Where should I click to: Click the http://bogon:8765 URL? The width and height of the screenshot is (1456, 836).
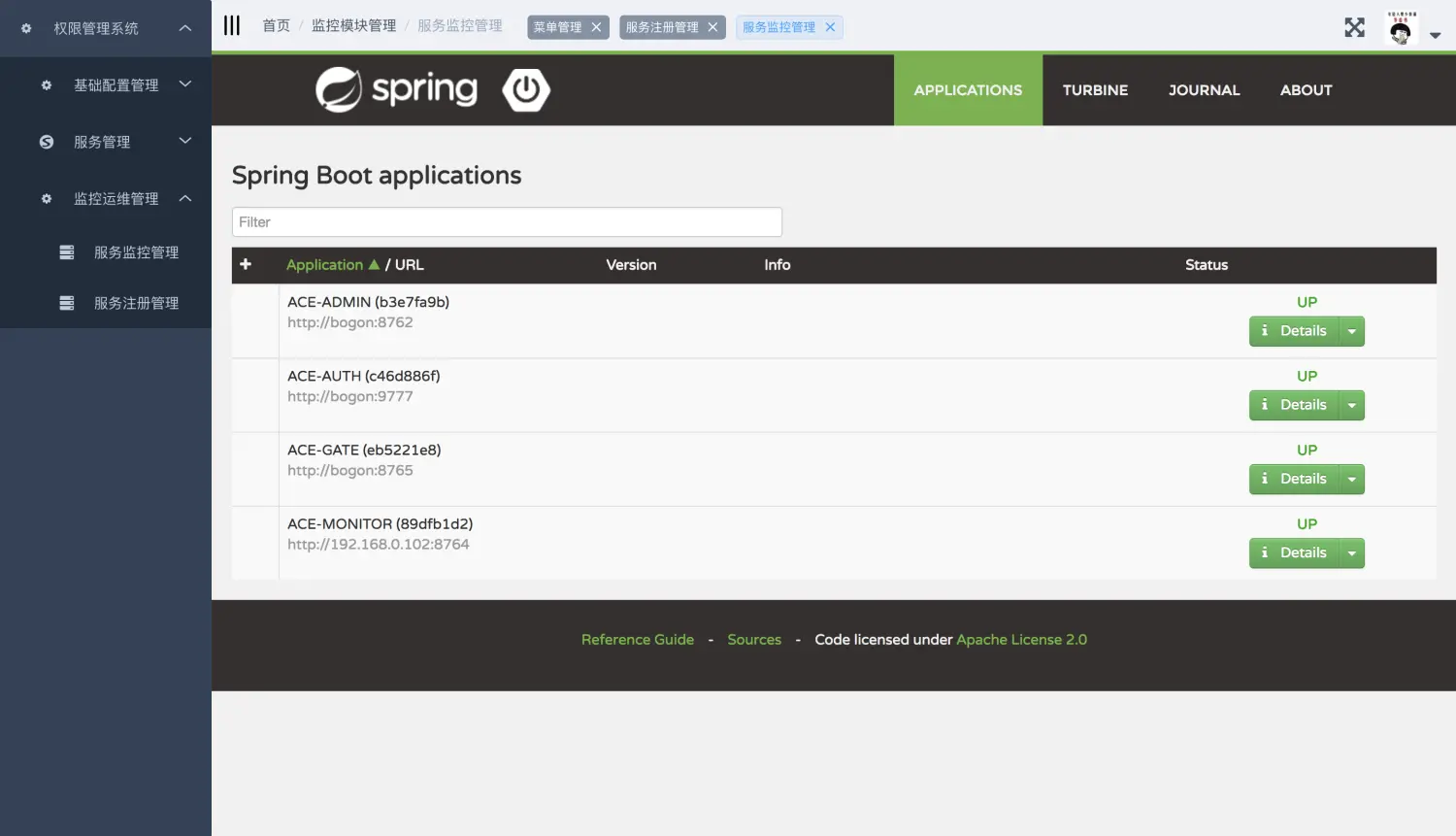(349, 470)
